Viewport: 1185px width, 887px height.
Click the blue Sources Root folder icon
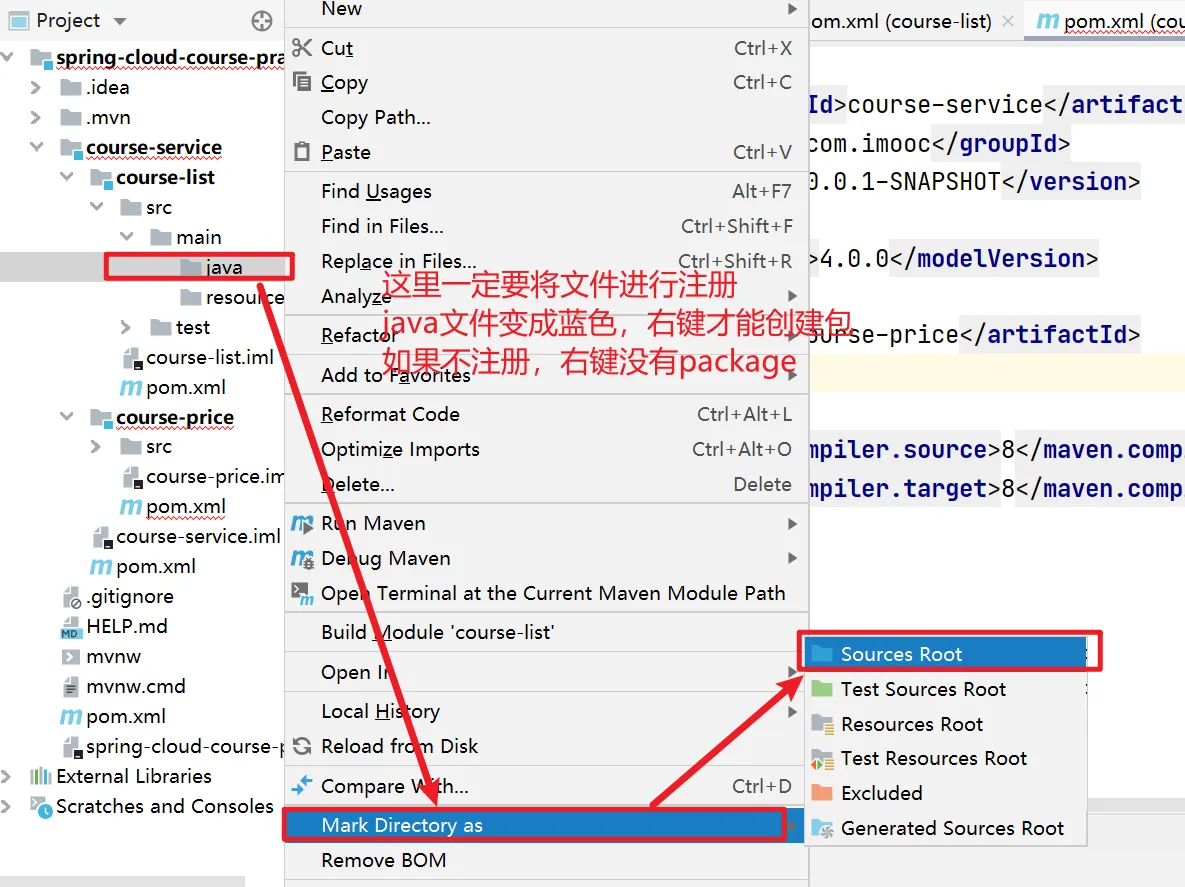(821, 654)
